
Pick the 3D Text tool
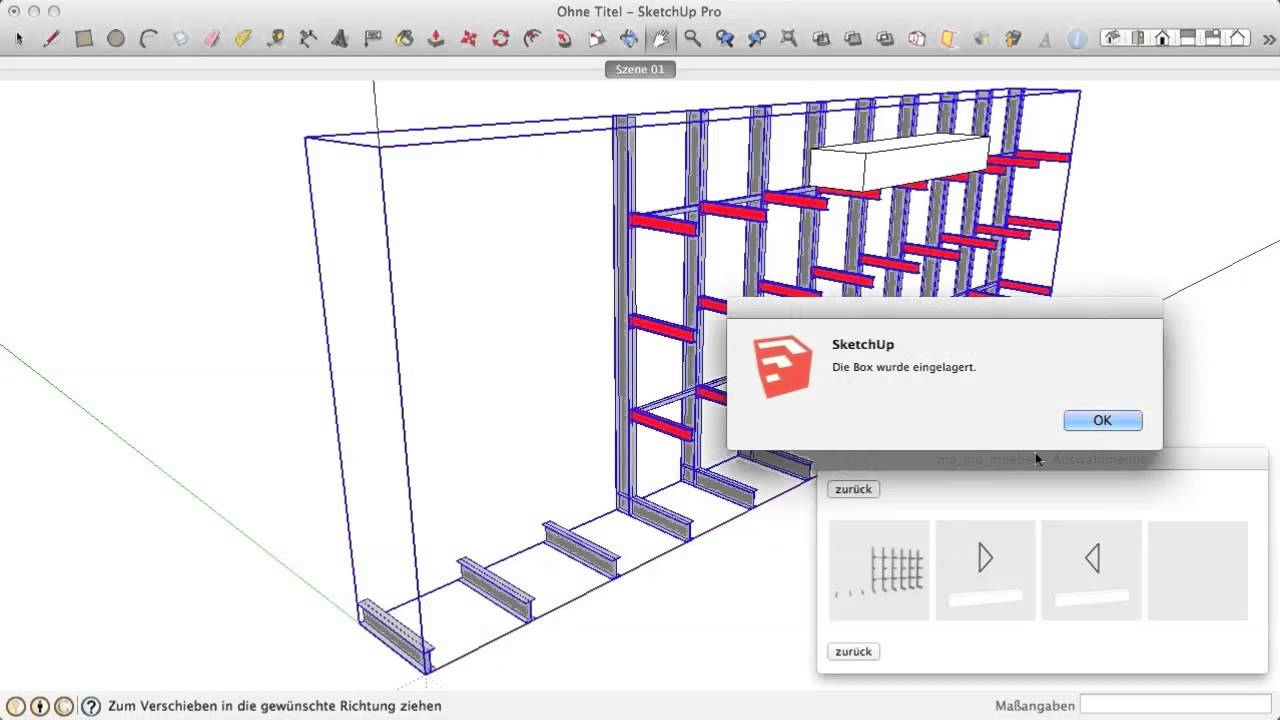coord(340,39)
